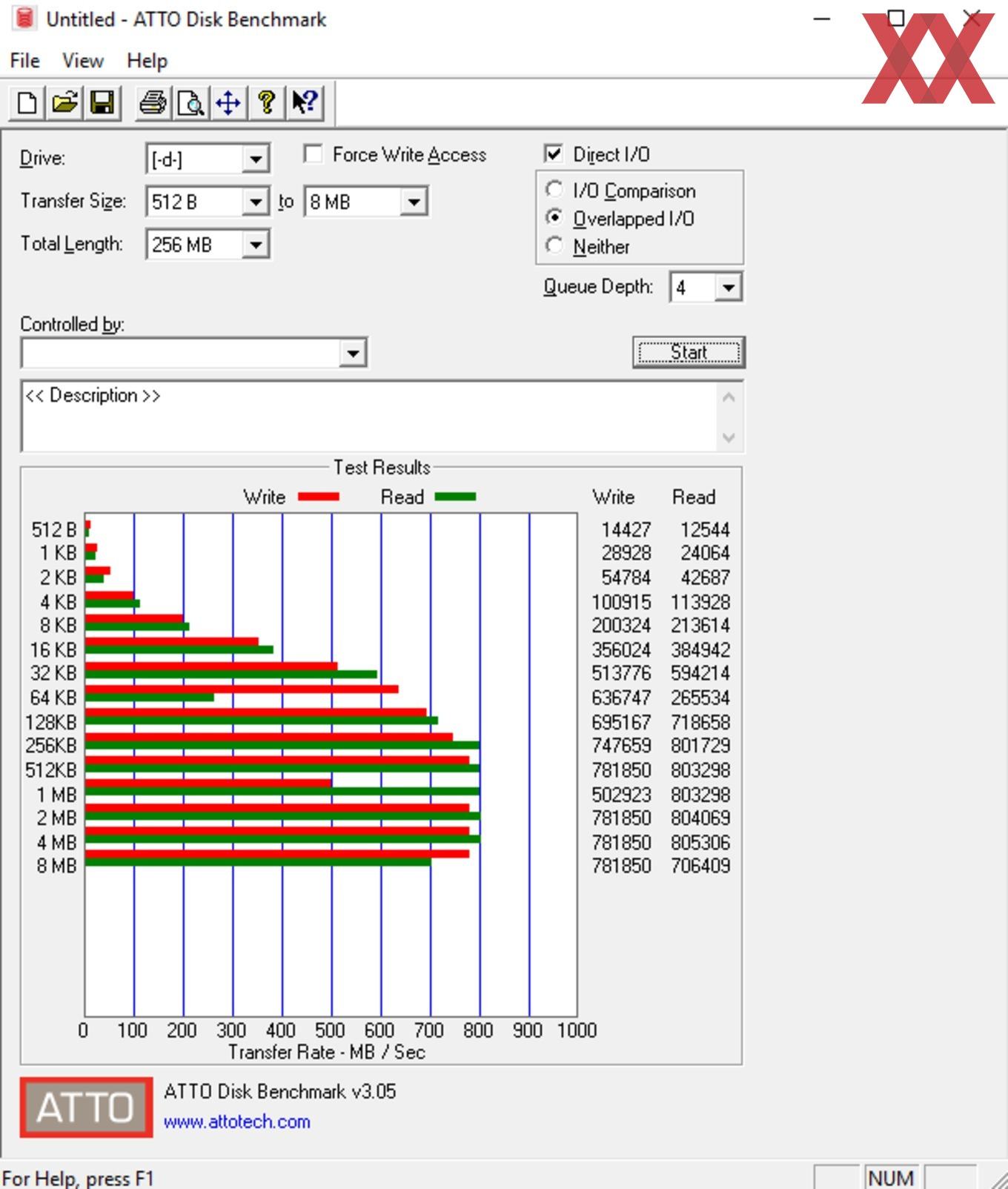Click the 256KB read value 801729
The image size is (1008, 1189).
pyautogui.click(x=700, y=745)
